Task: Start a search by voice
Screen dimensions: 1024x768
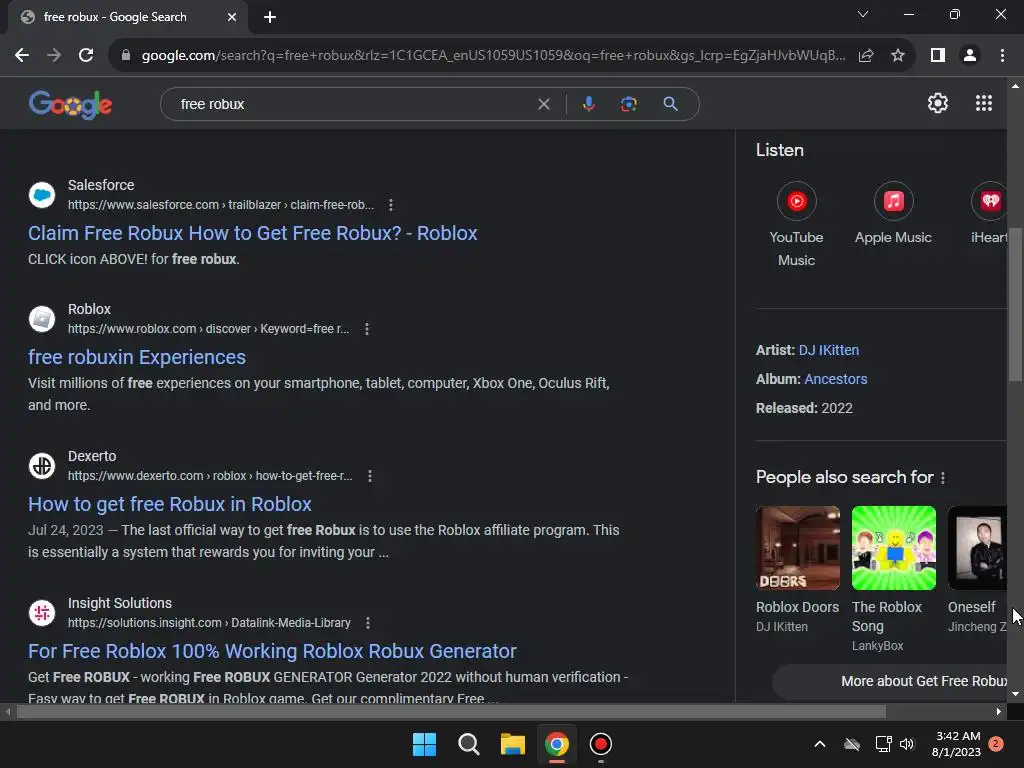Action: [x=588, y=104]
